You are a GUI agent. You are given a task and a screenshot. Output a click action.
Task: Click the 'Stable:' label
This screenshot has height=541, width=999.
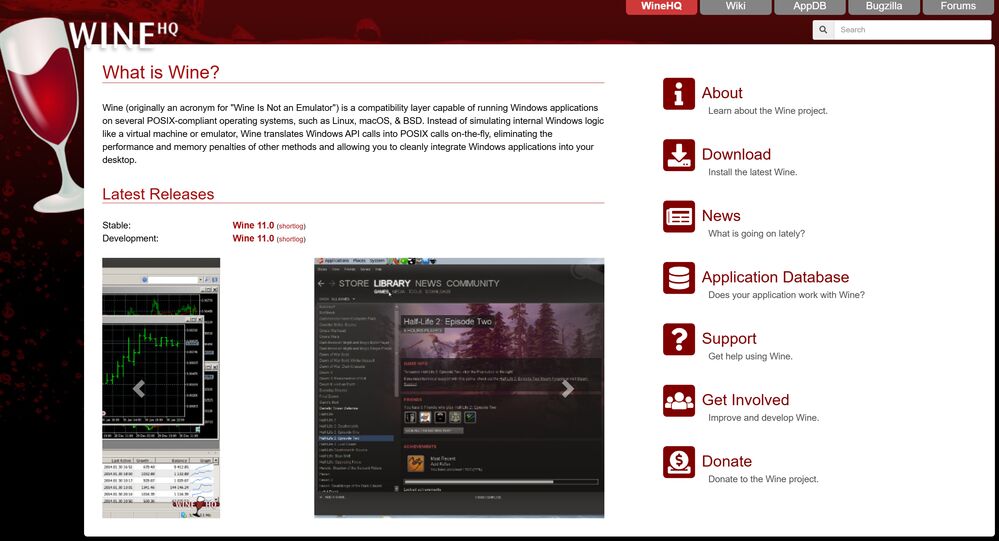pyautogui.click(x=116, y=226)
